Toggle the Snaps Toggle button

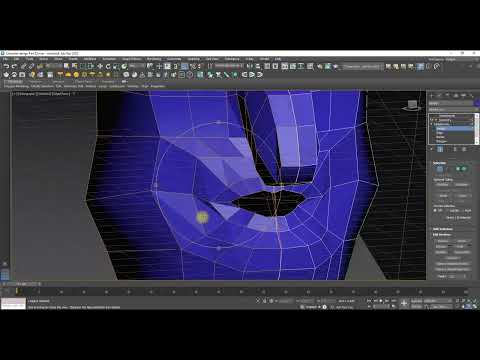176,66
